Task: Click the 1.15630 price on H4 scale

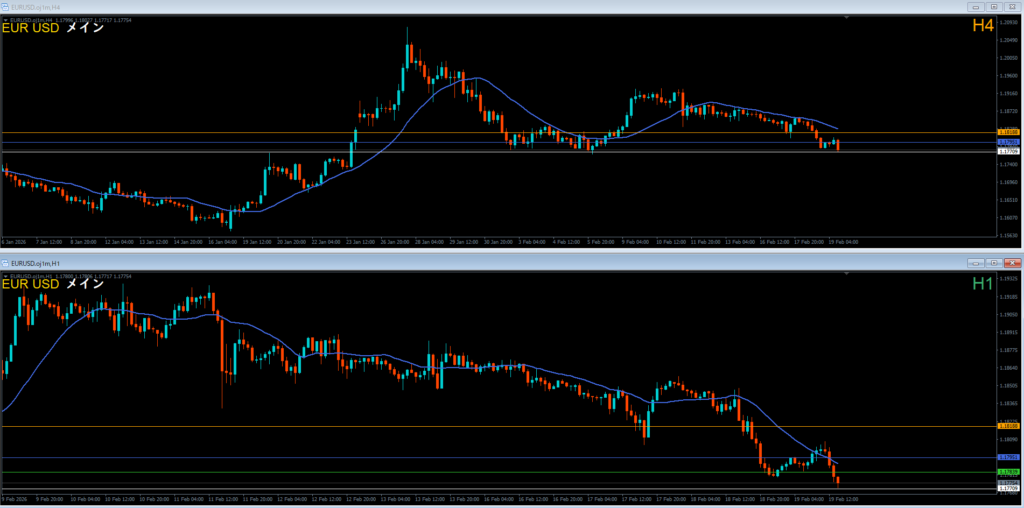Action: coord(1009,235)
